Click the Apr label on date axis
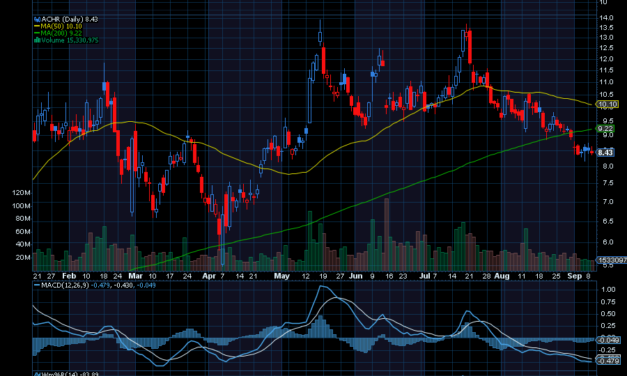The width and height of the screenshot is (627, 376). coord(209,276)
